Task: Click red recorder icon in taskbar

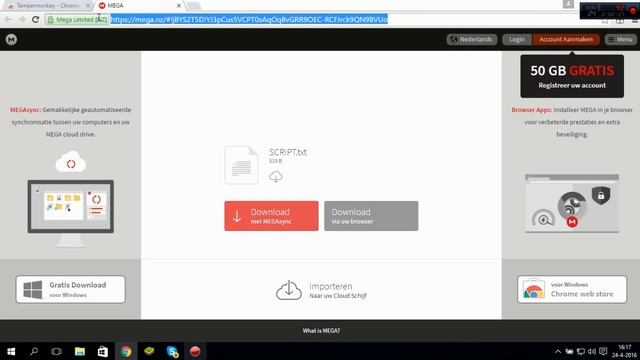Action: tap(195, 351)
